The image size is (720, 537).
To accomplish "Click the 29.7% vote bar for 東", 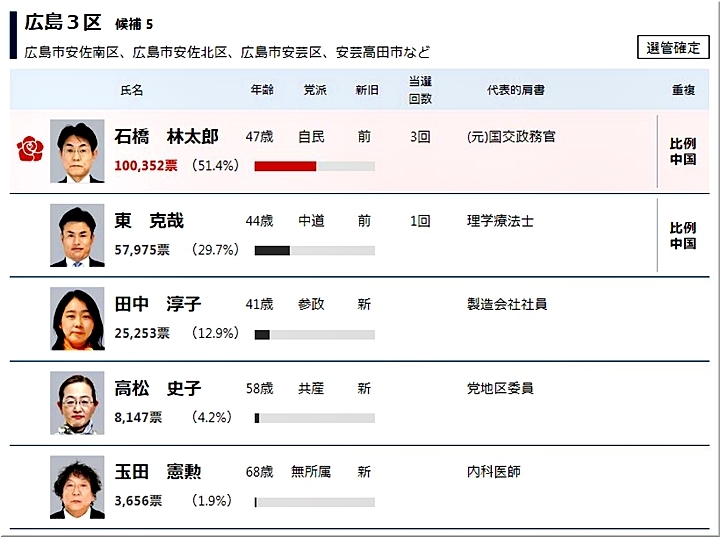I will coord(272,250).
